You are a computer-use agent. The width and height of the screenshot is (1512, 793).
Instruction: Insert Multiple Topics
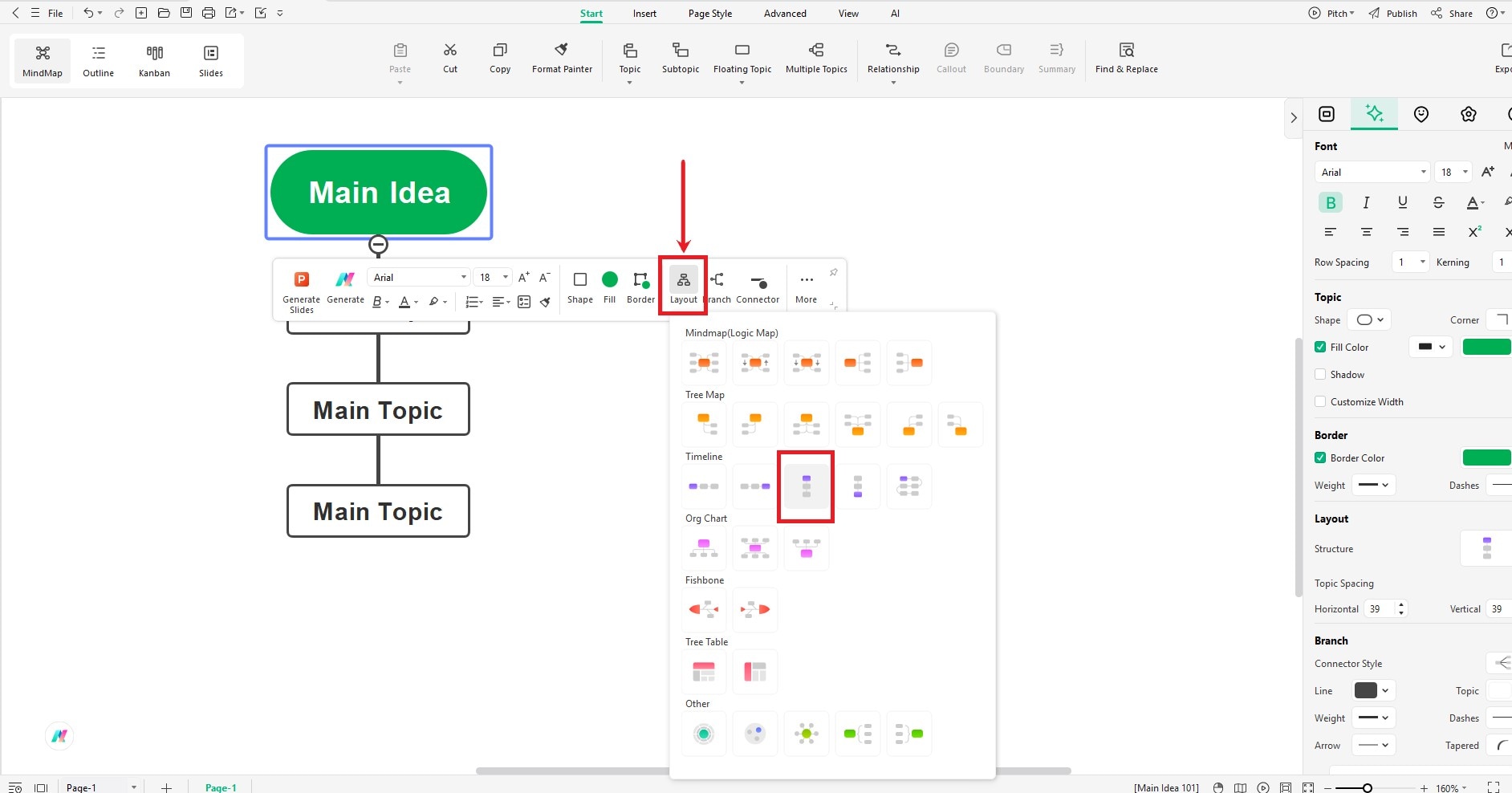click(x=816, y=58)
